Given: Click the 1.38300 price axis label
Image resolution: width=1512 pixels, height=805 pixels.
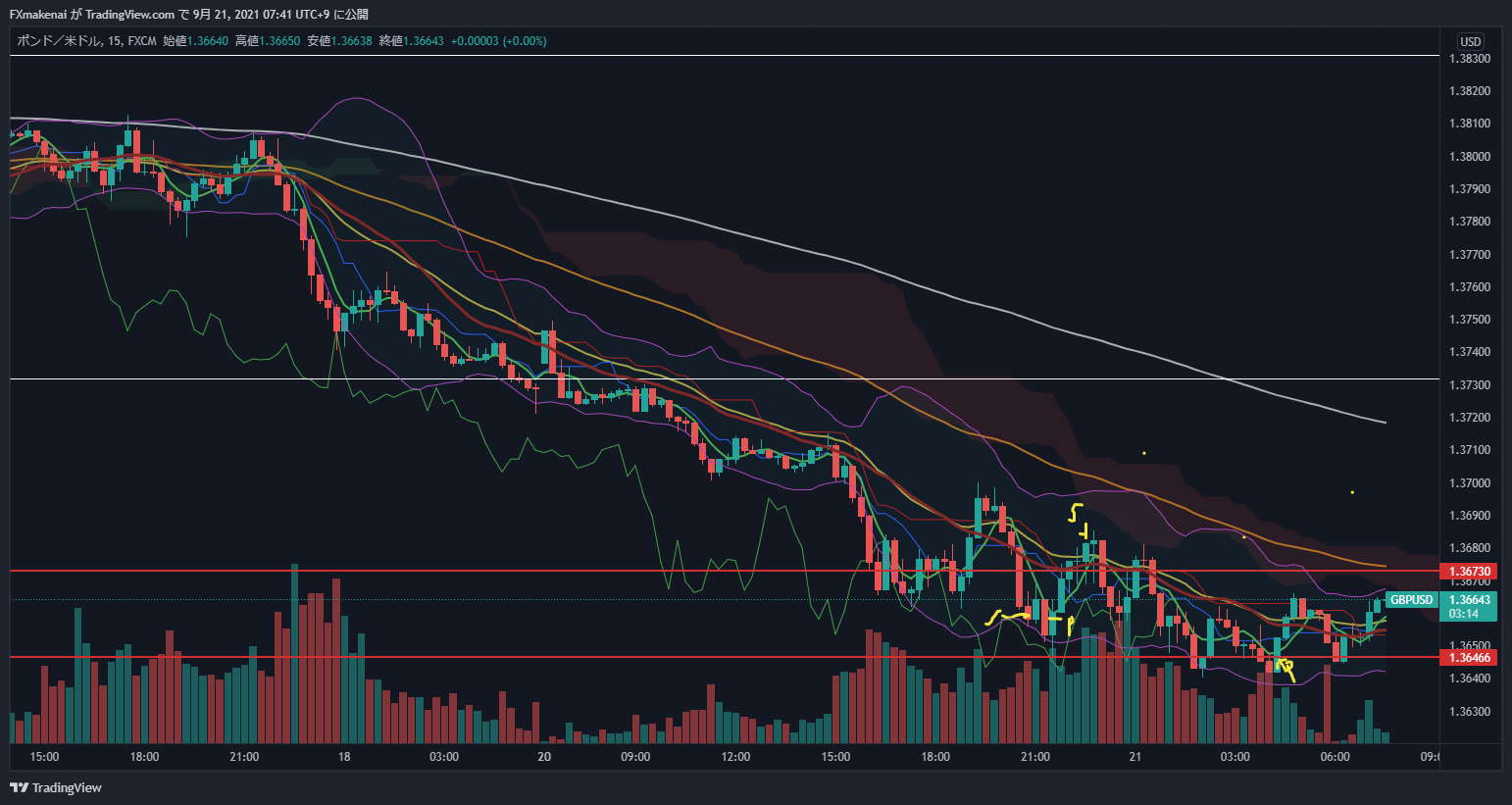Looking at the screenshot, I should point(1469,59).
